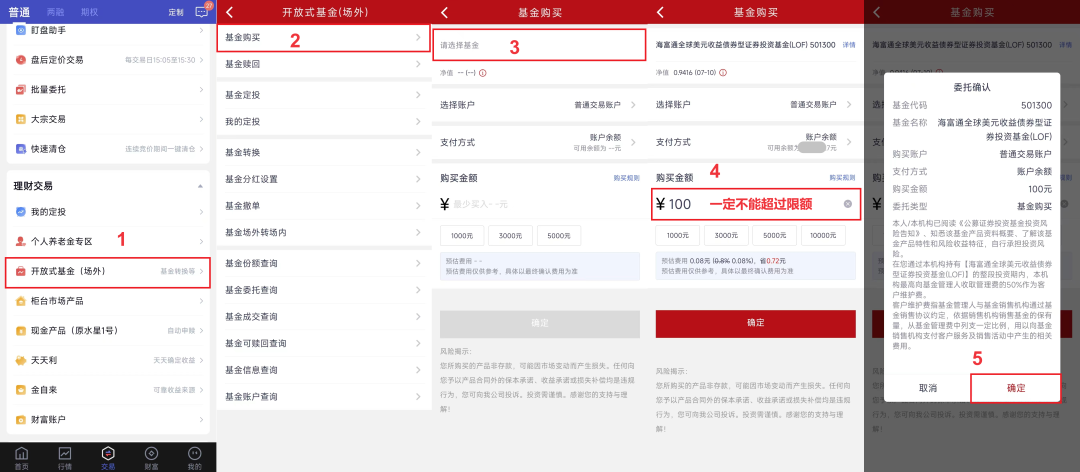Open 基金账户查询 row
This screenshot has width=1080, height=472.
[324, 397]
